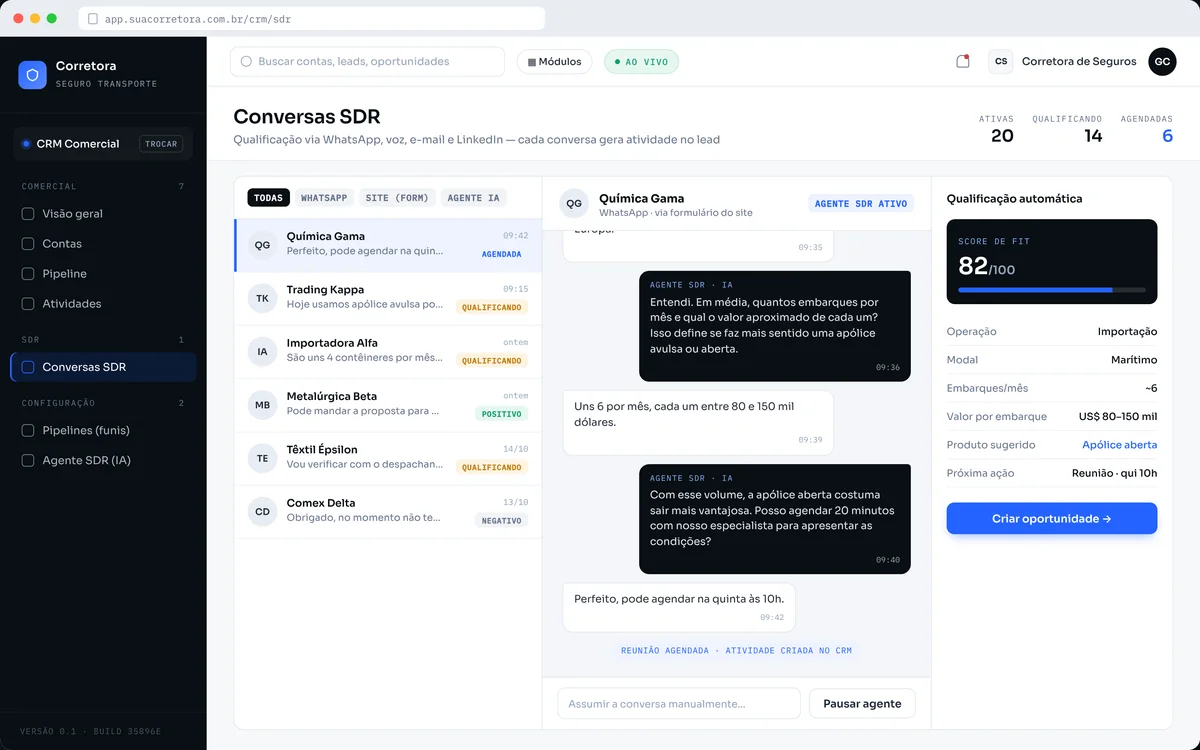Click the icon next to Agente SDR (IA)
The image size is (1200, 750).
click(x=28, y=461)
